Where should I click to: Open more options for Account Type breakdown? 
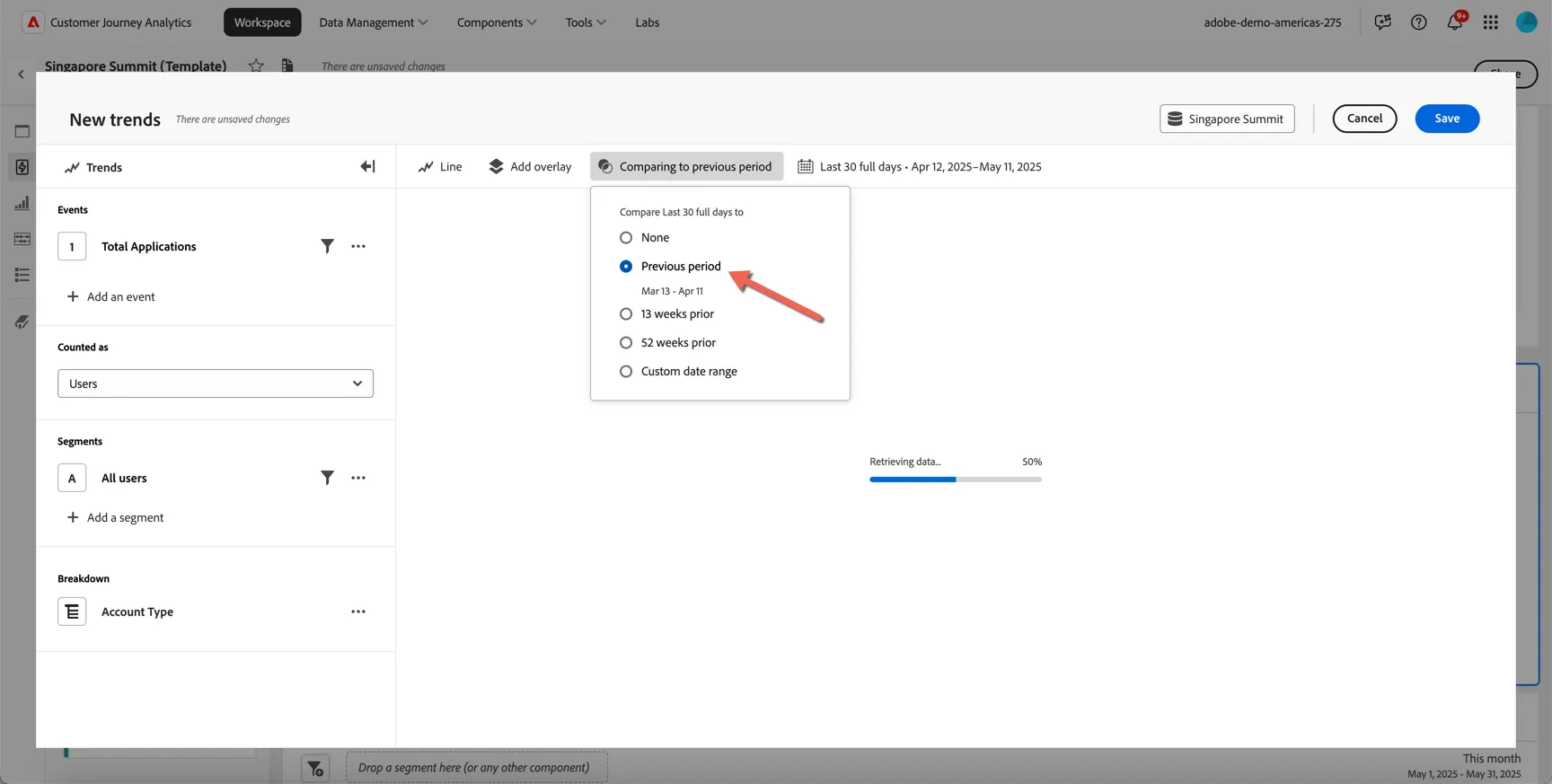(358, 612)
